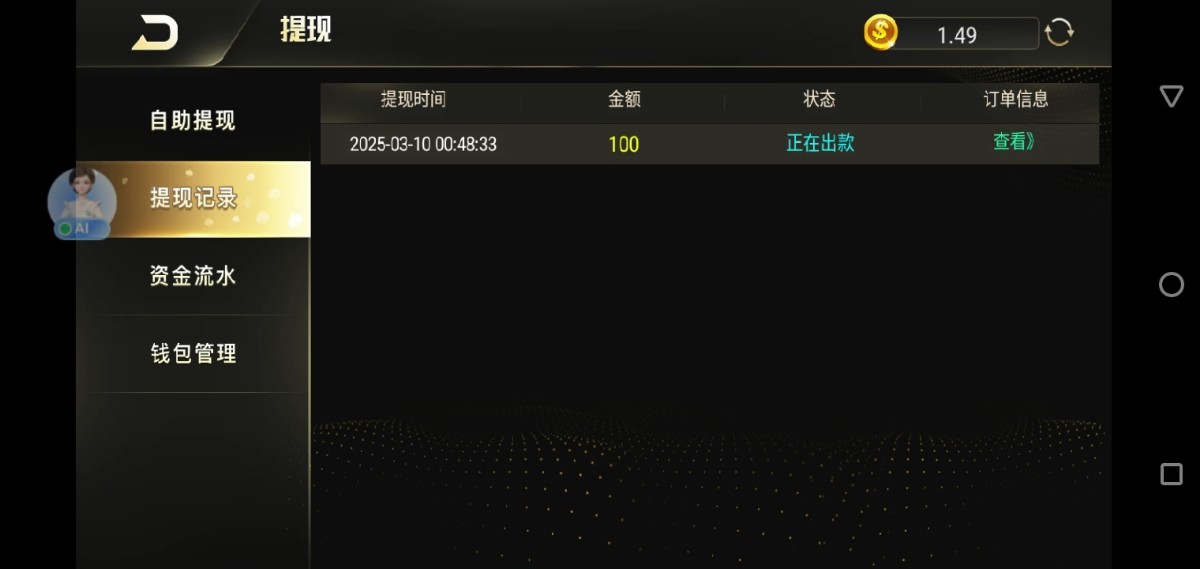Click the 状态 column header
Viewport: 1200px width, 569px height.
[x=819, y=99]
